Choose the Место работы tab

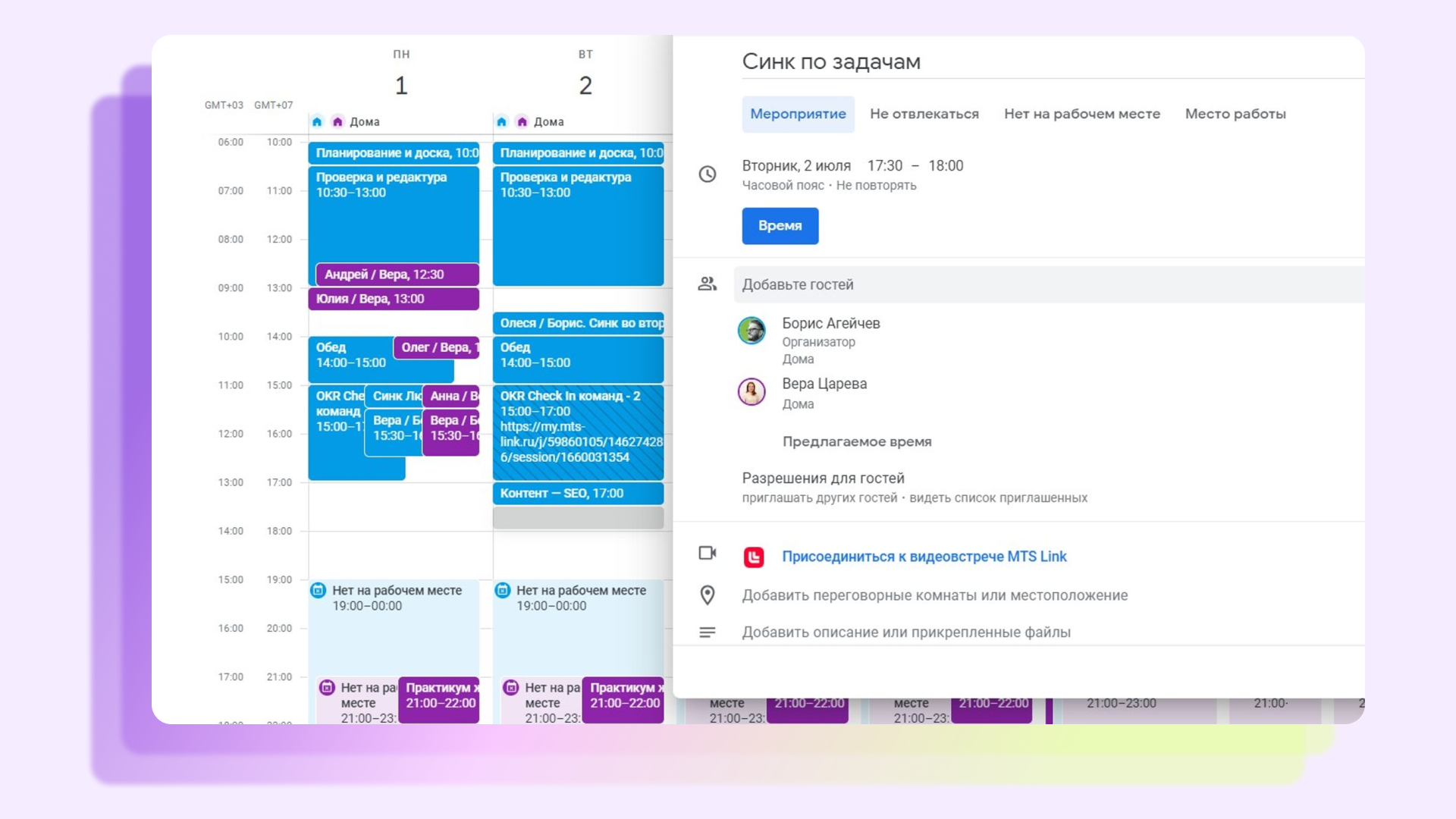coord(1235,114)
